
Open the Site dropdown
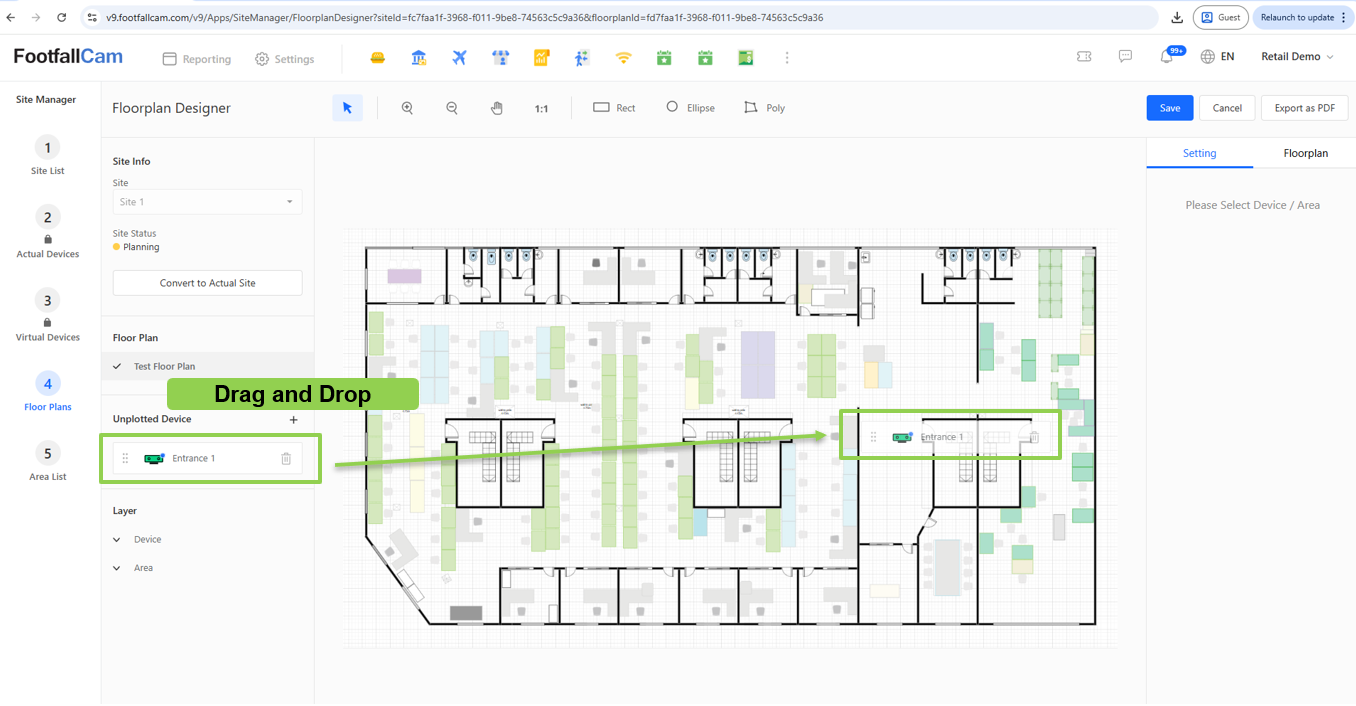(x=207, y=202)
